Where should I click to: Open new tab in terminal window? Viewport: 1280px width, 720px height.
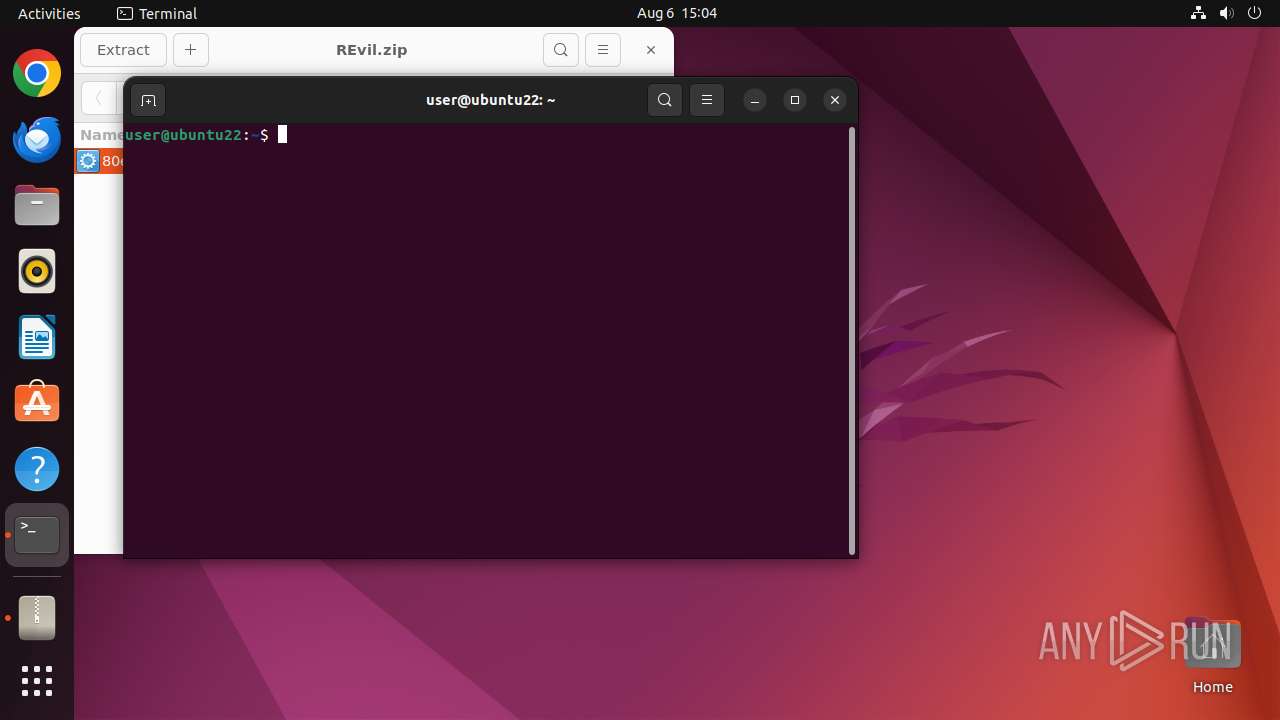[148, 100]
